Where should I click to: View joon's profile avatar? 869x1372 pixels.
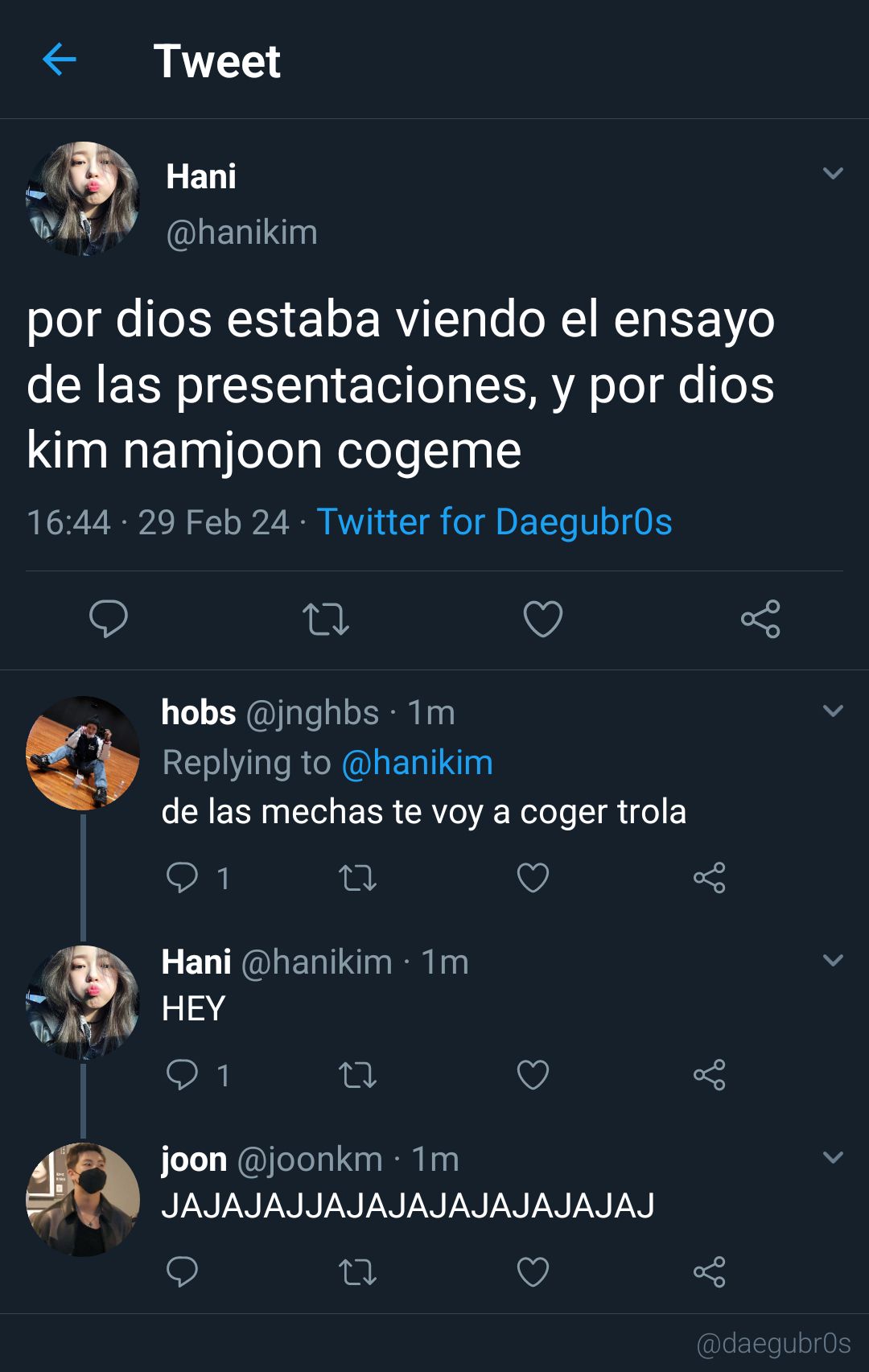coord(83,1200)
